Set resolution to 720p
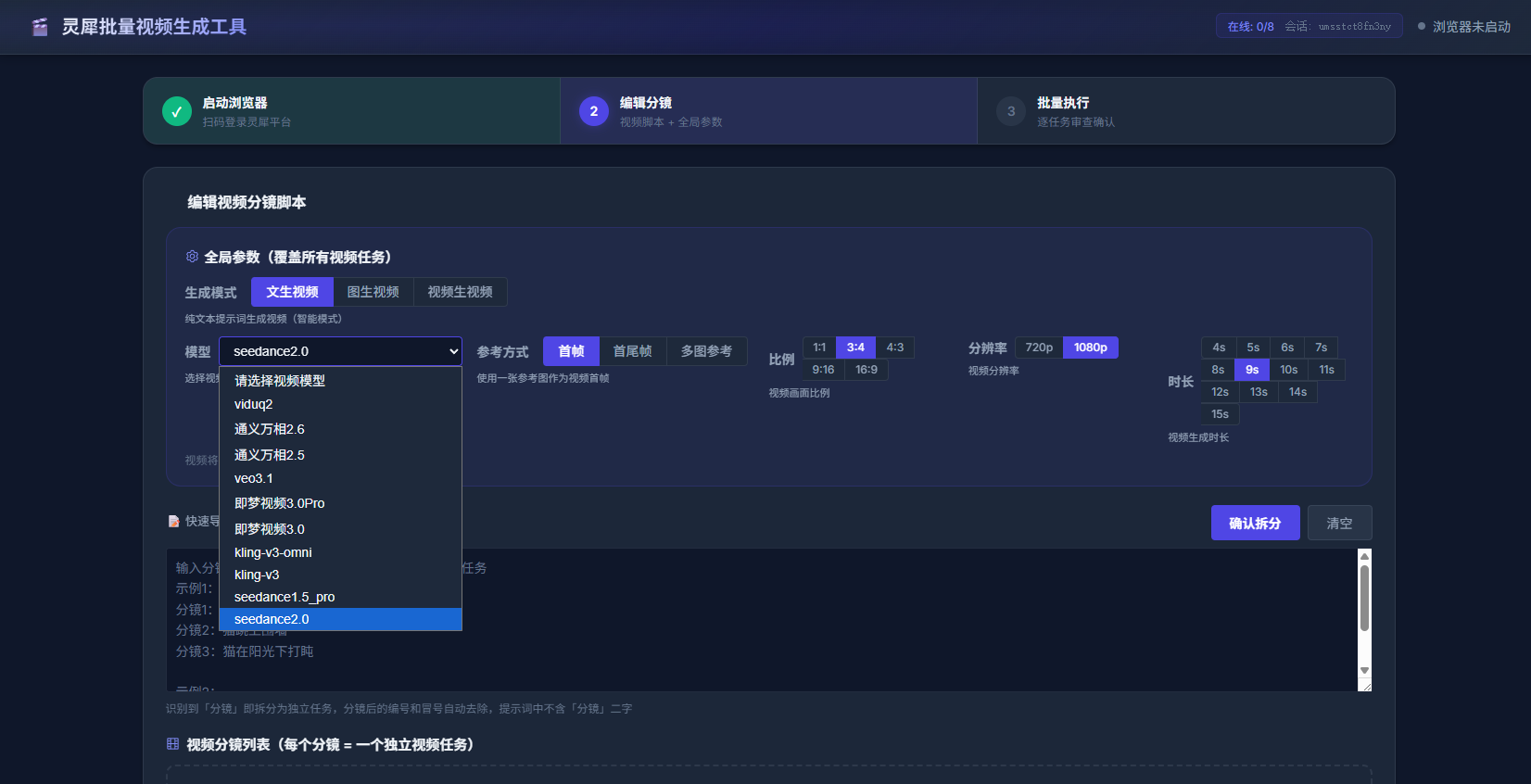 click(1039, 348)
